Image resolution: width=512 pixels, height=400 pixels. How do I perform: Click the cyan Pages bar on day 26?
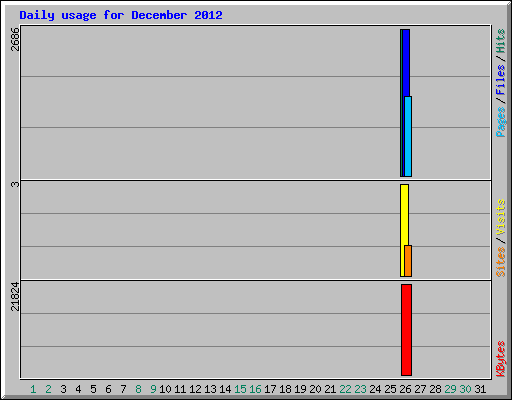pos(408,136)
